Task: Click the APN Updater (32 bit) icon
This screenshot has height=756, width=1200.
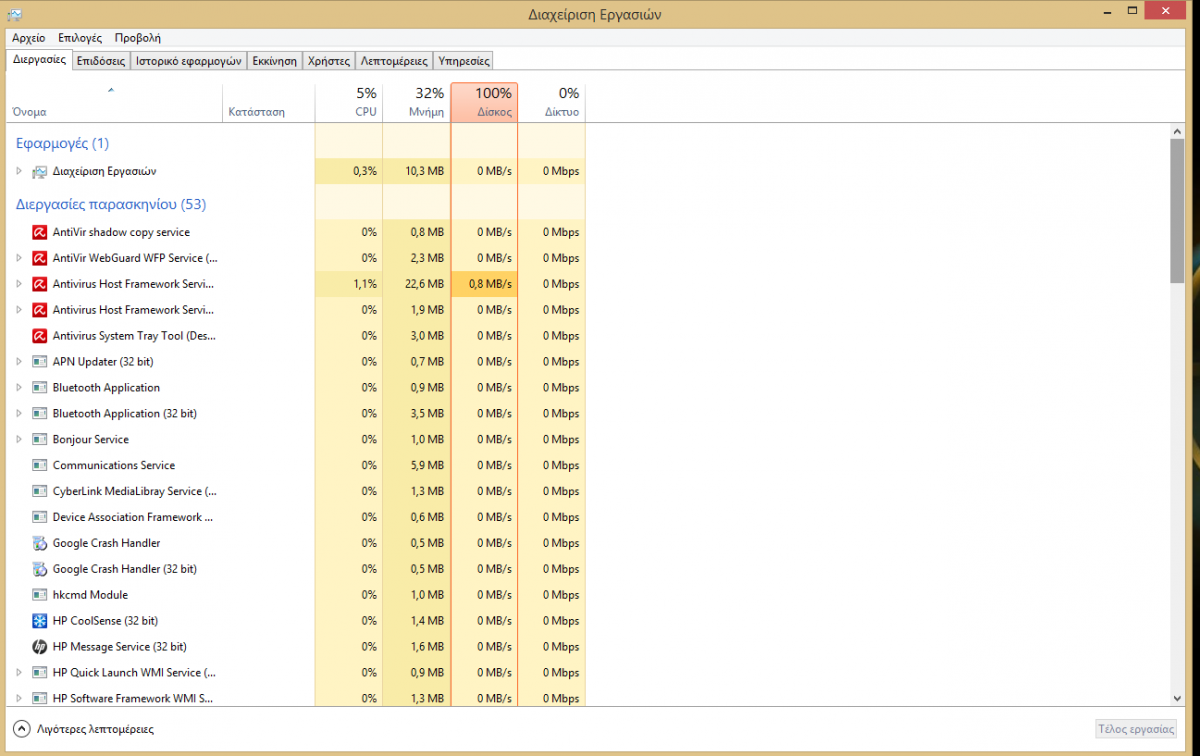Action: point(40,362)
